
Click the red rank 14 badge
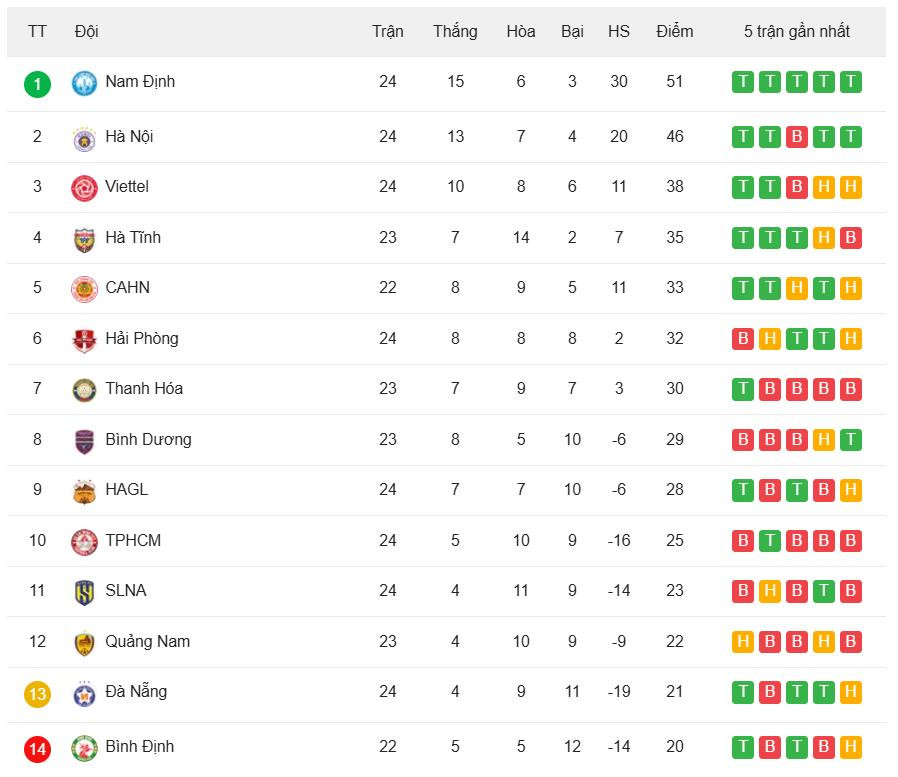coord(37,748)
